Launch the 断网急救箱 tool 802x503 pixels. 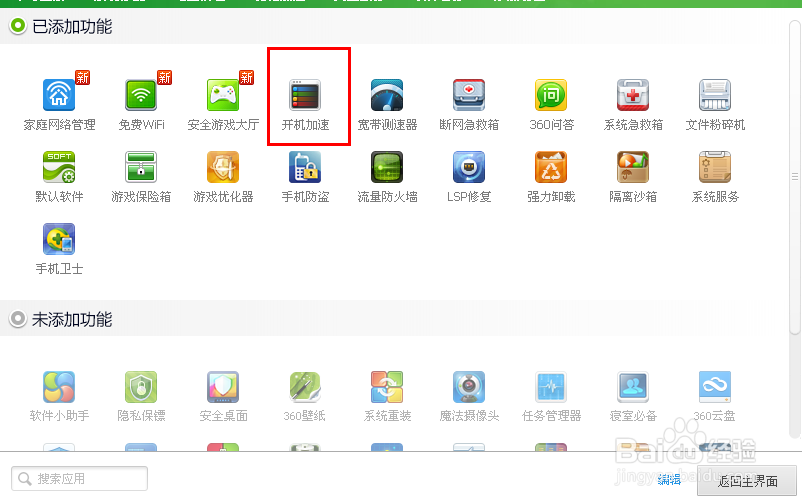(469, 95)
